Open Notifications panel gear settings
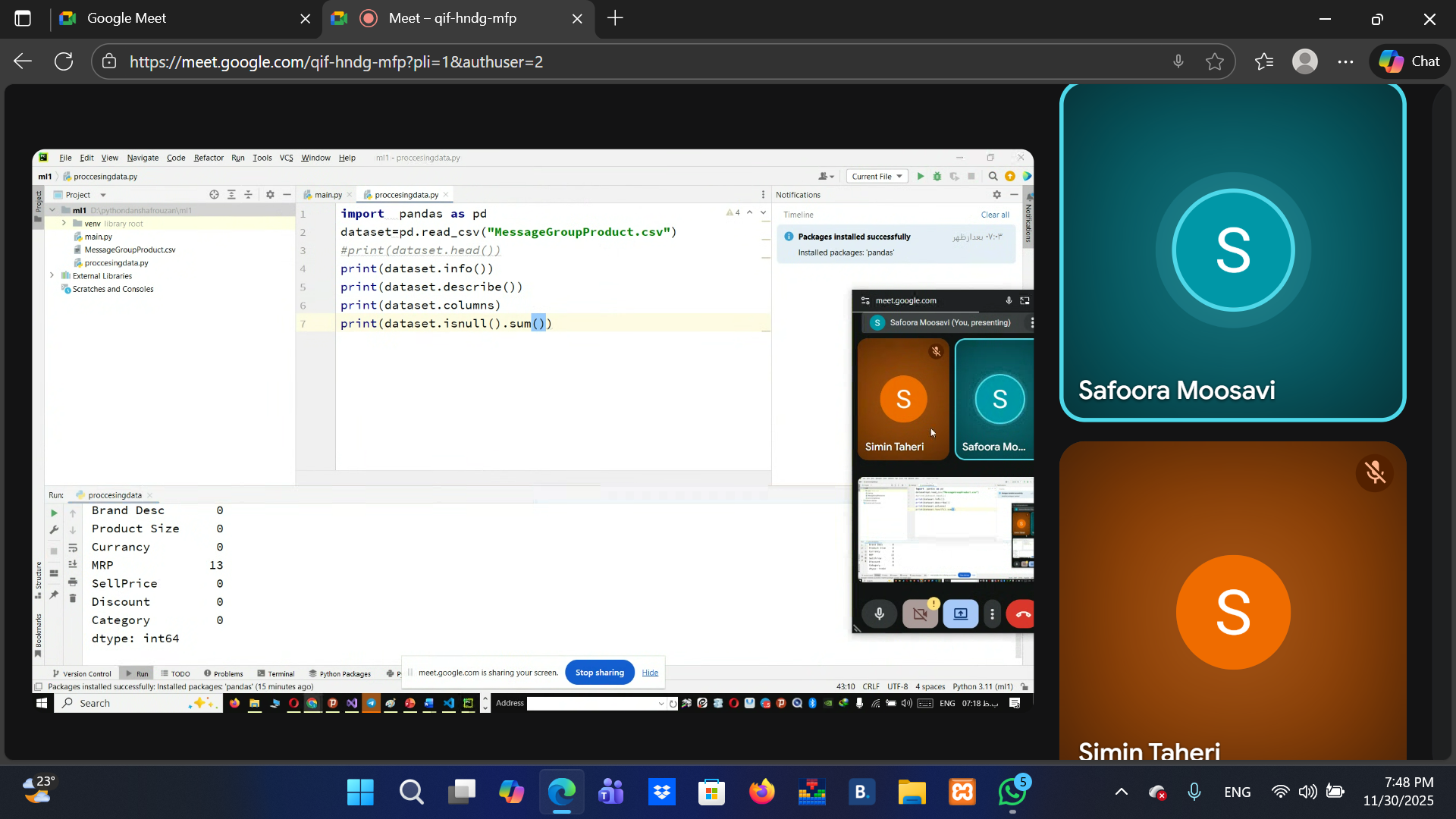This screenshot has width=1456, height=819. pyautogui.click(x=996, y=195)
